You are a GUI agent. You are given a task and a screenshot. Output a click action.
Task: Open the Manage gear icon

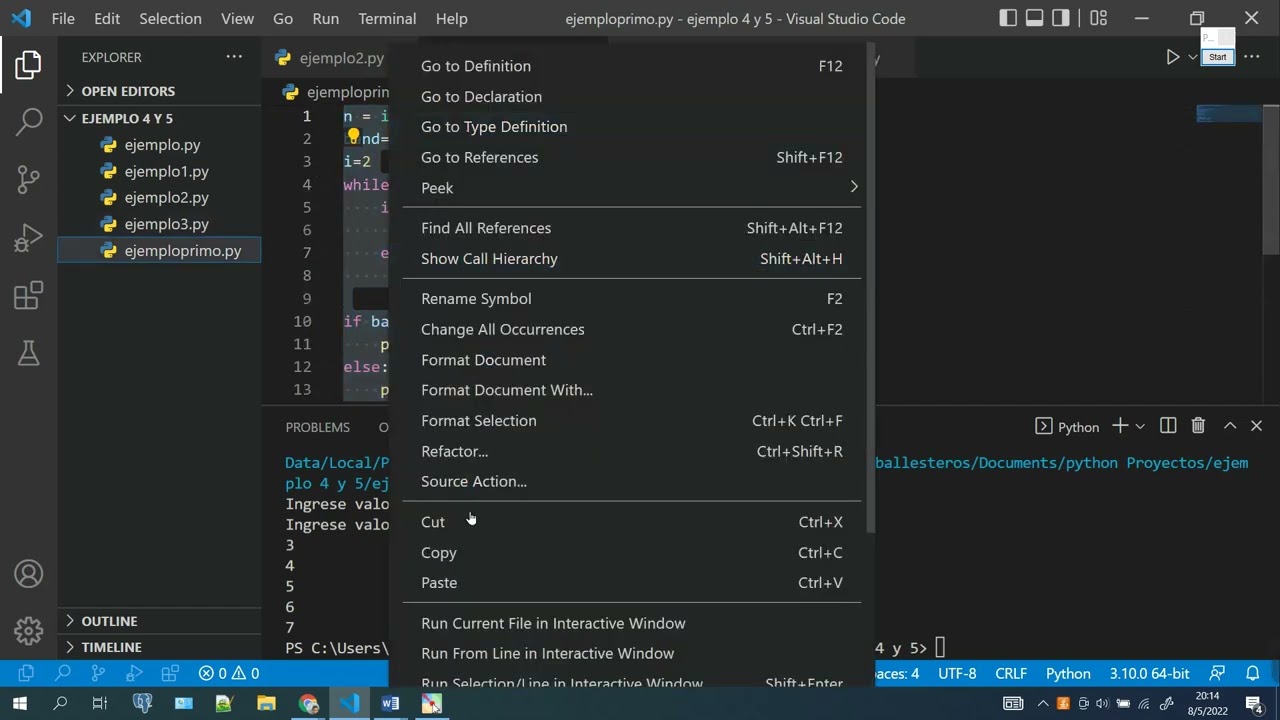[28, 631]
